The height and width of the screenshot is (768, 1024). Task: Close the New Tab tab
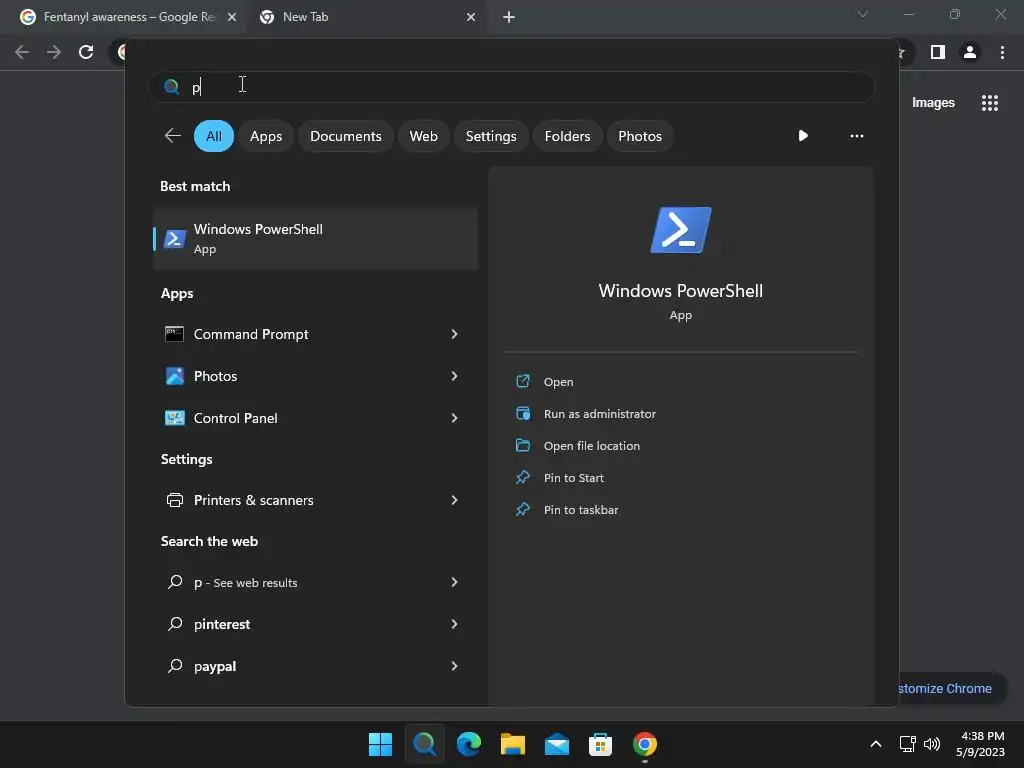coord(471,17)
